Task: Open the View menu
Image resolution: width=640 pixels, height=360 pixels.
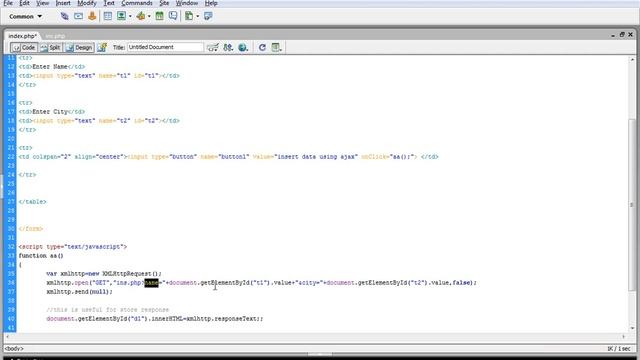Action: coord(42,3)
